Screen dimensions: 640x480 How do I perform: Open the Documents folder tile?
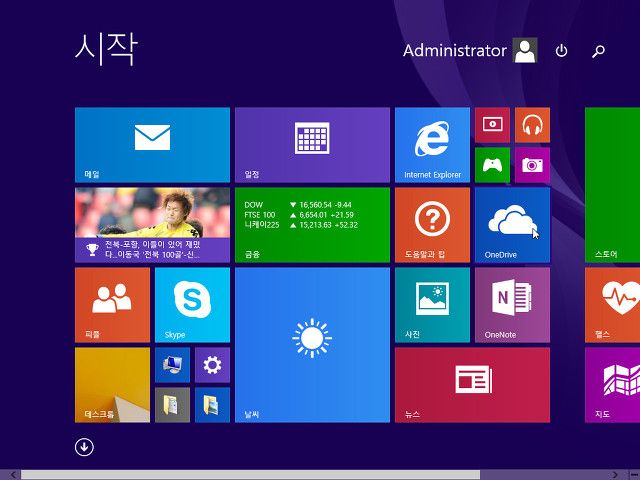tap(172, 405)
